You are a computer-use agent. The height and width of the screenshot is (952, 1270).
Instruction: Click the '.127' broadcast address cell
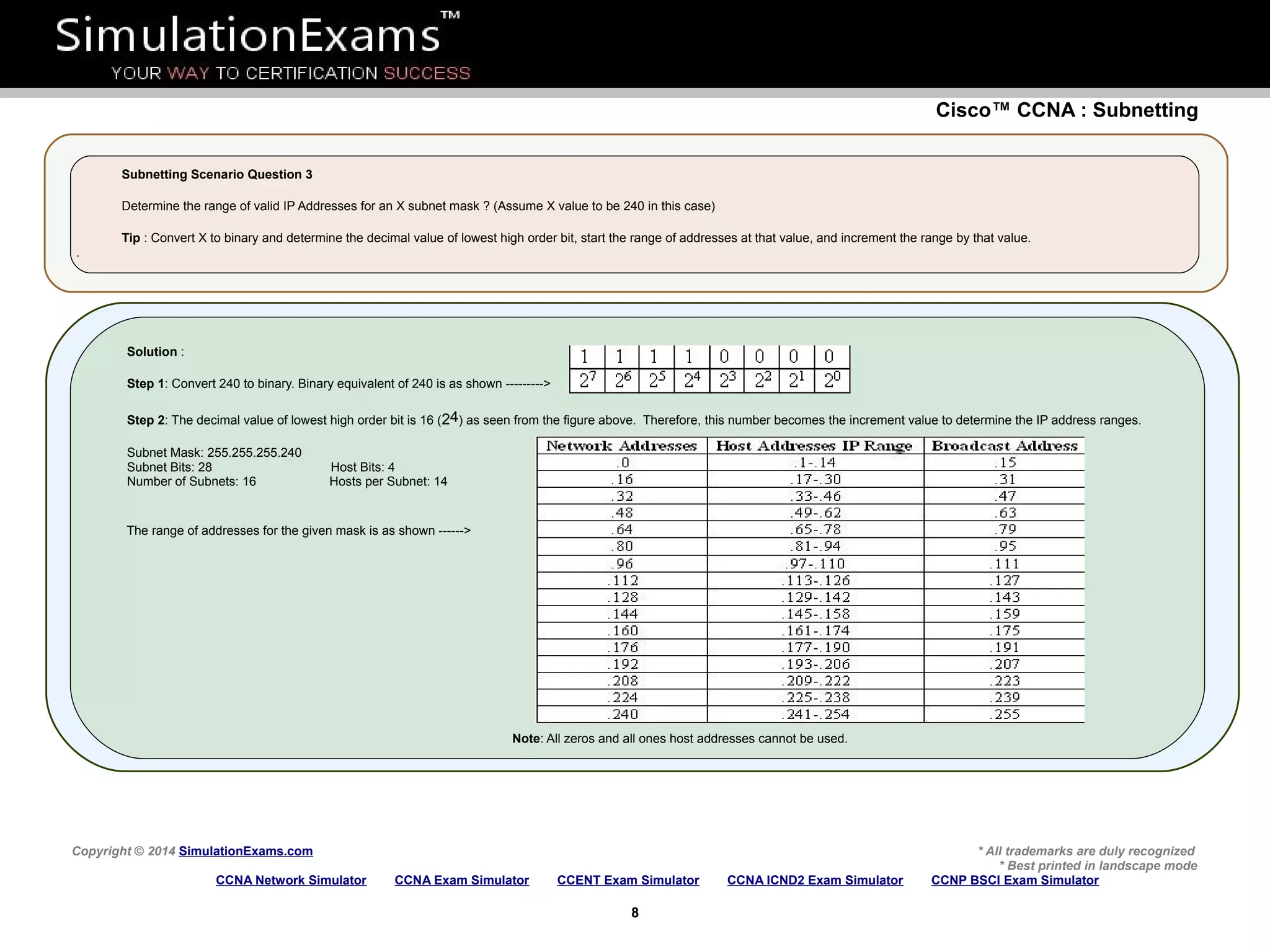pos(1005,580)
